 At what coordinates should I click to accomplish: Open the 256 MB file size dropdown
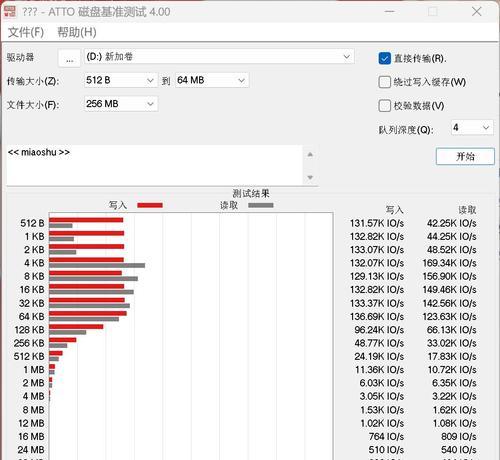[120, 104]
